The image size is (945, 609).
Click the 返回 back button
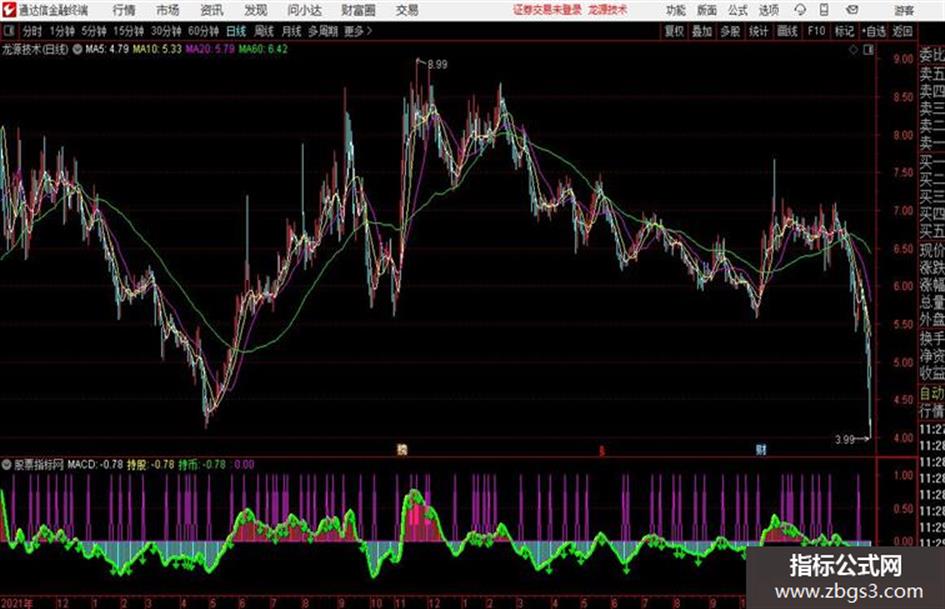902,31
